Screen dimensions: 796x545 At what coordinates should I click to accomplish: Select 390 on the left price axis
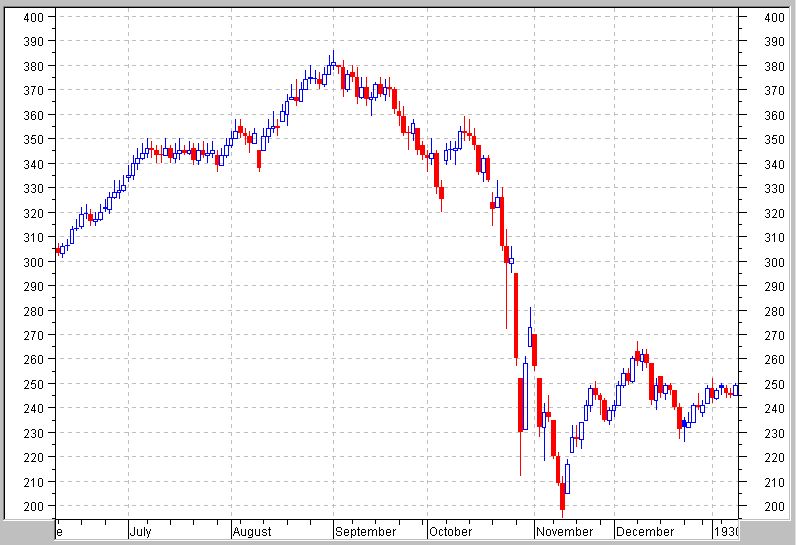click(34, 42)
